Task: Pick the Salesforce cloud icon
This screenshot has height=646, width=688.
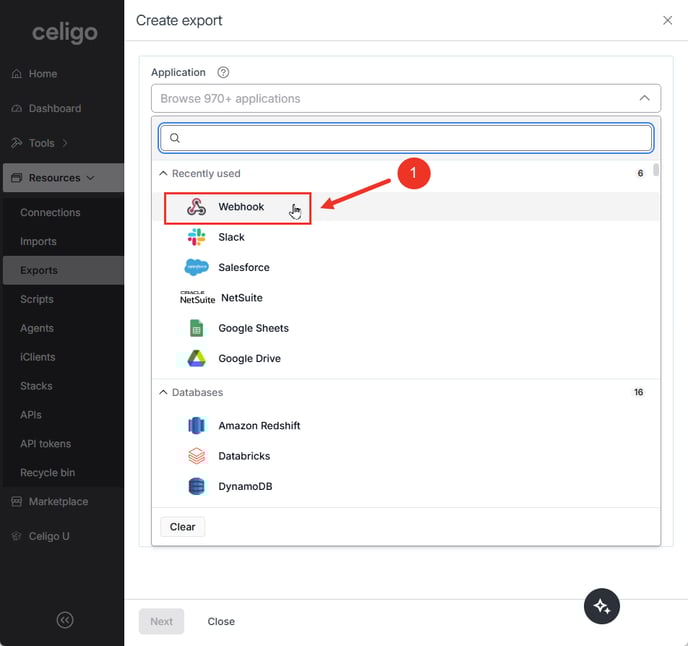Action: click(x=197, y=267)
